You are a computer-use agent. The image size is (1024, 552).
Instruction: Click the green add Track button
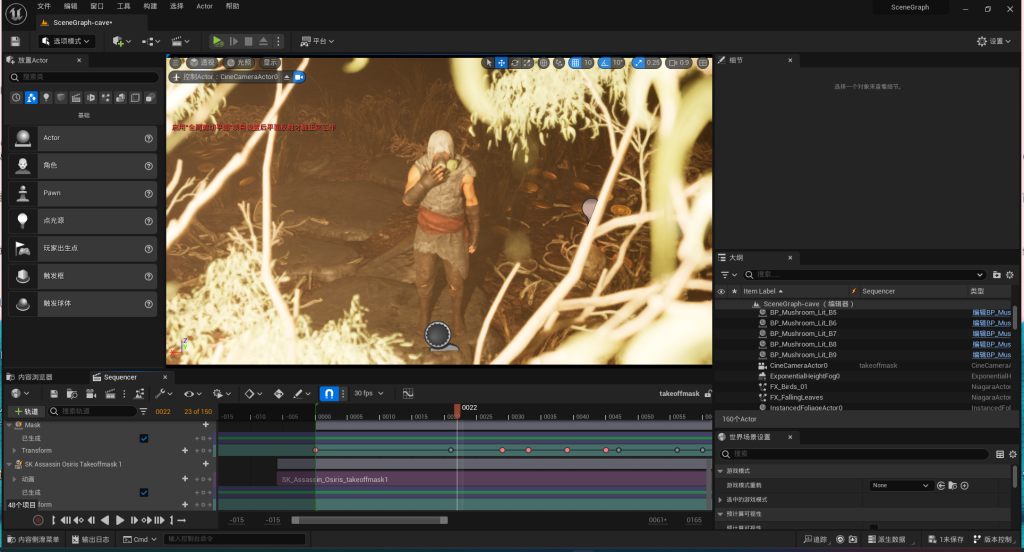(26, 412)
